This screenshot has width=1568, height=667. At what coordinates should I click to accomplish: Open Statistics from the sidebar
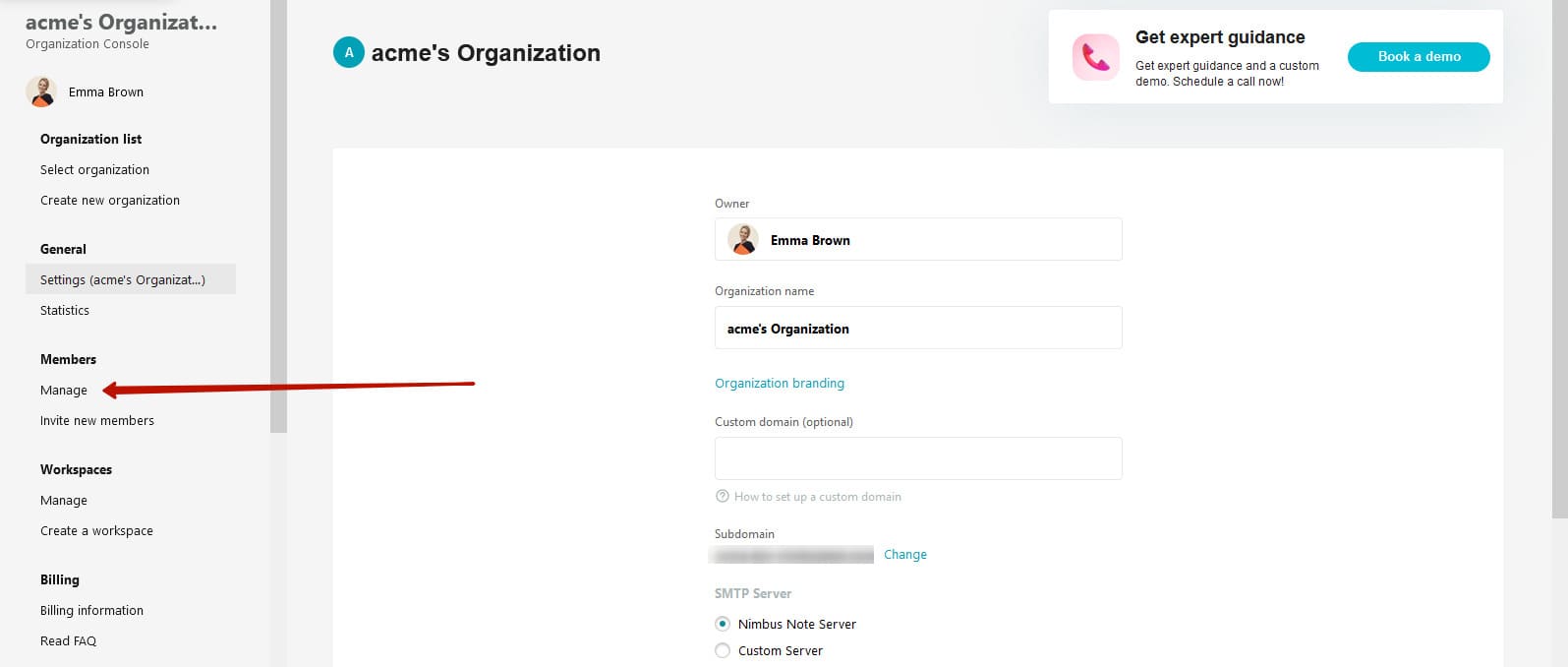point(64,310)
